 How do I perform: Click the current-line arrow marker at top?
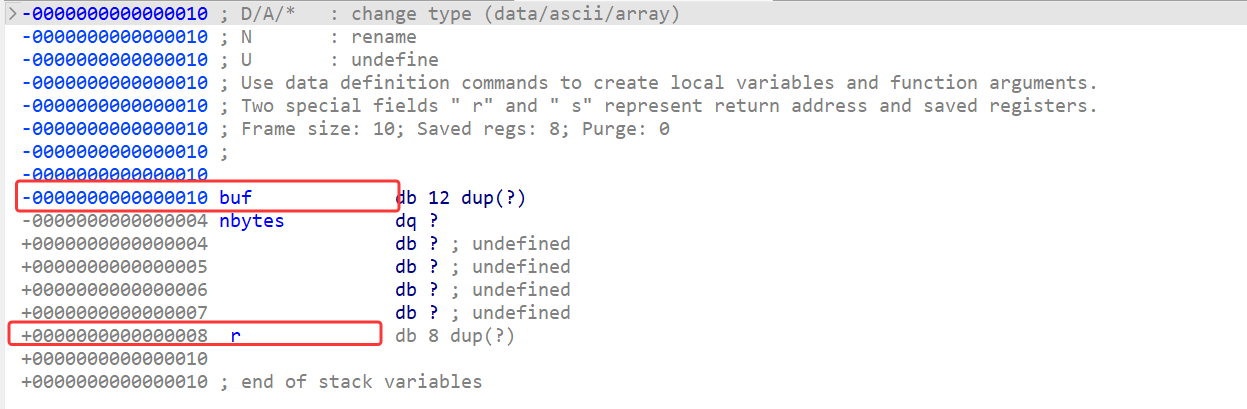click(11, 15)
